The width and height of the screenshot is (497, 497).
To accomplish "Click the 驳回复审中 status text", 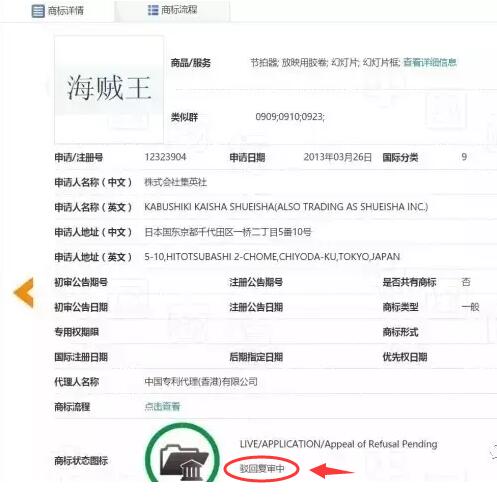I will tap(262, 469).
